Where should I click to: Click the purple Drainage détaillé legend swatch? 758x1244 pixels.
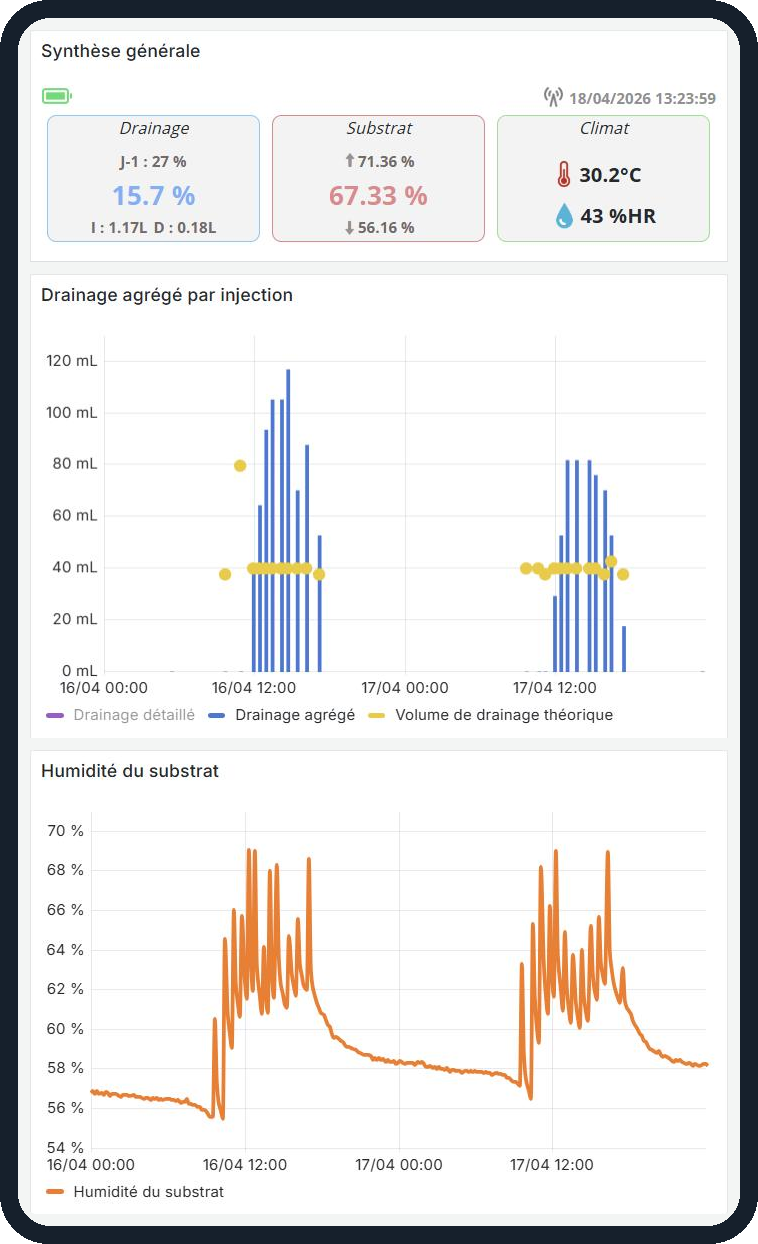(x=55, y=715)
